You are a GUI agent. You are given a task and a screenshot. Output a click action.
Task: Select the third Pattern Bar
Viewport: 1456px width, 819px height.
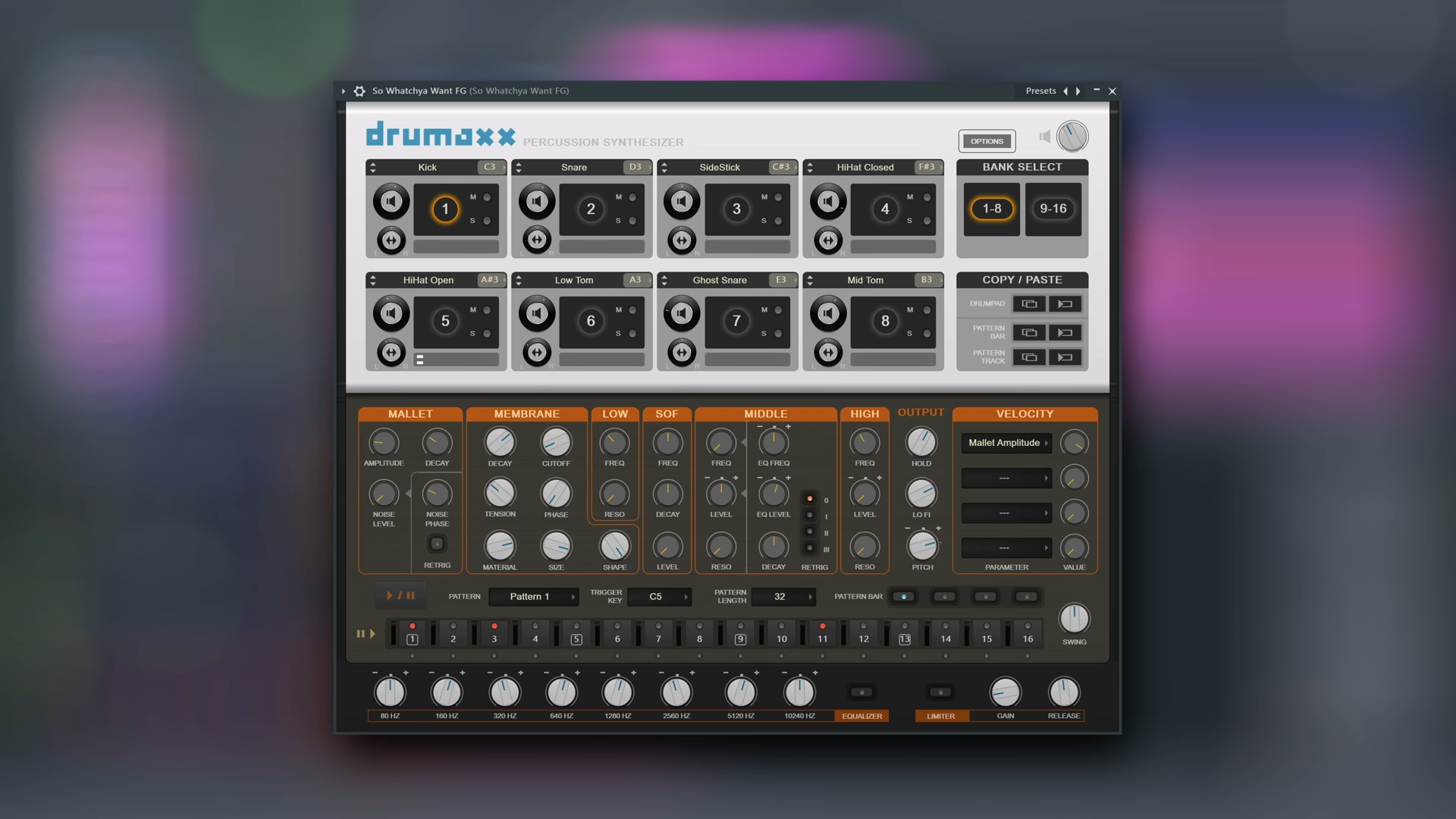pos(985,597)
